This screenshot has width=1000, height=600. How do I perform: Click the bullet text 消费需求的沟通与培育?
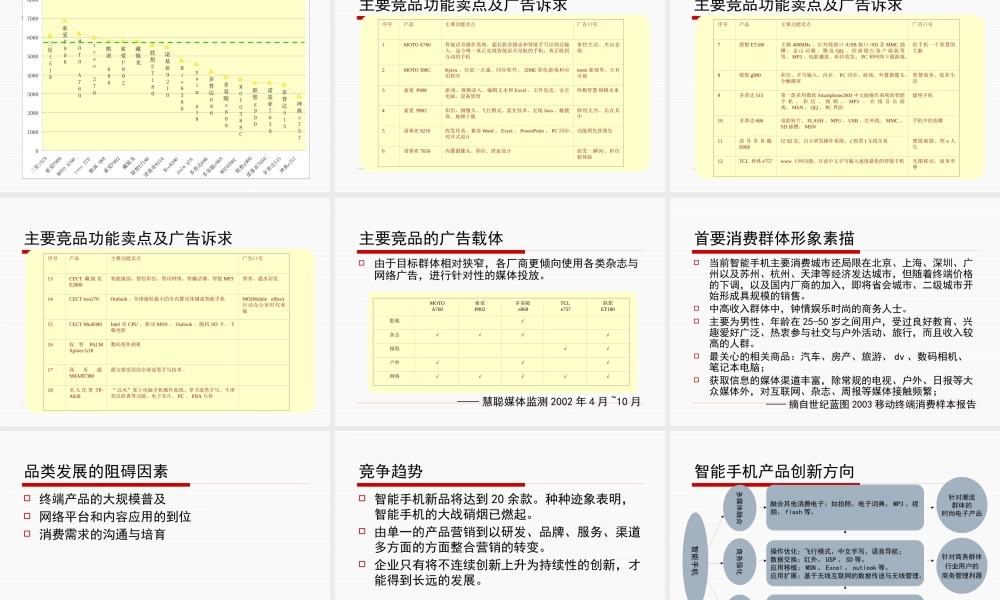(102, 534)
